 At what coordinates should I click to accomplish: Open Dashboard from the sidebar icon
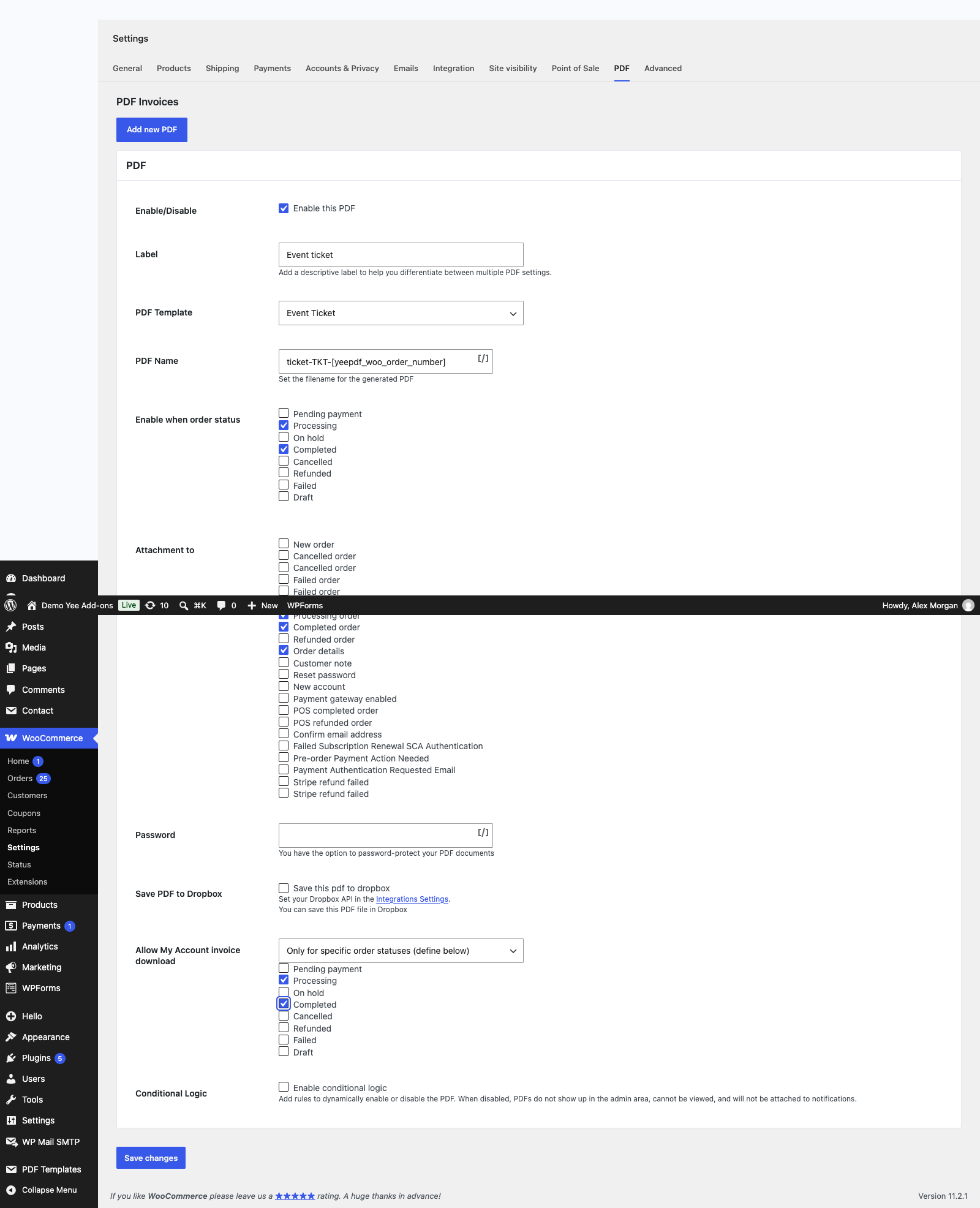point(11,578)
